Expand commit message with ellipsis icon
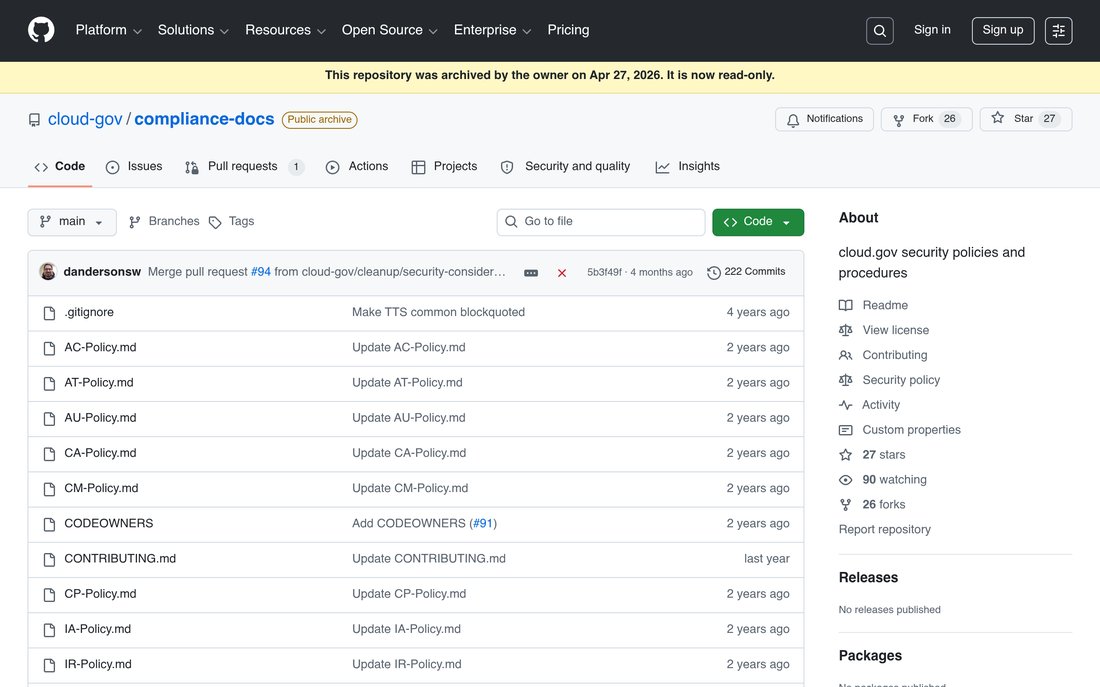The image size is (1100, 687). pos(531,272)
